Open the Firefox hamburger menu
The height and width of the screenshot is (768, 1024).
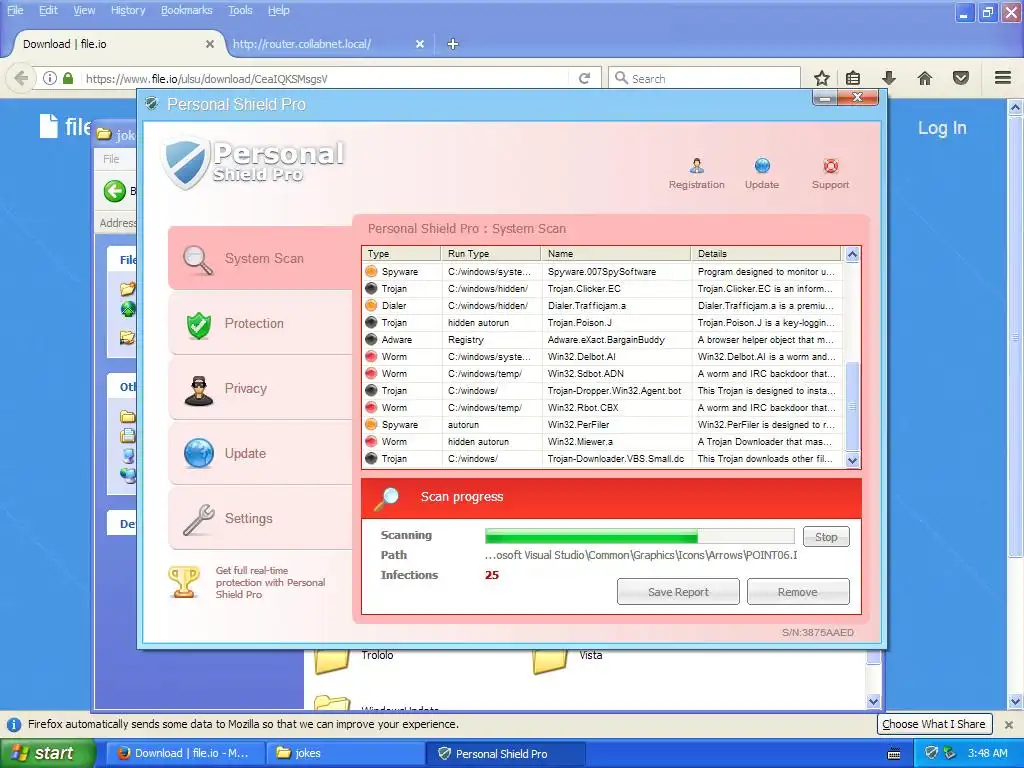(x=1003, y=78)
